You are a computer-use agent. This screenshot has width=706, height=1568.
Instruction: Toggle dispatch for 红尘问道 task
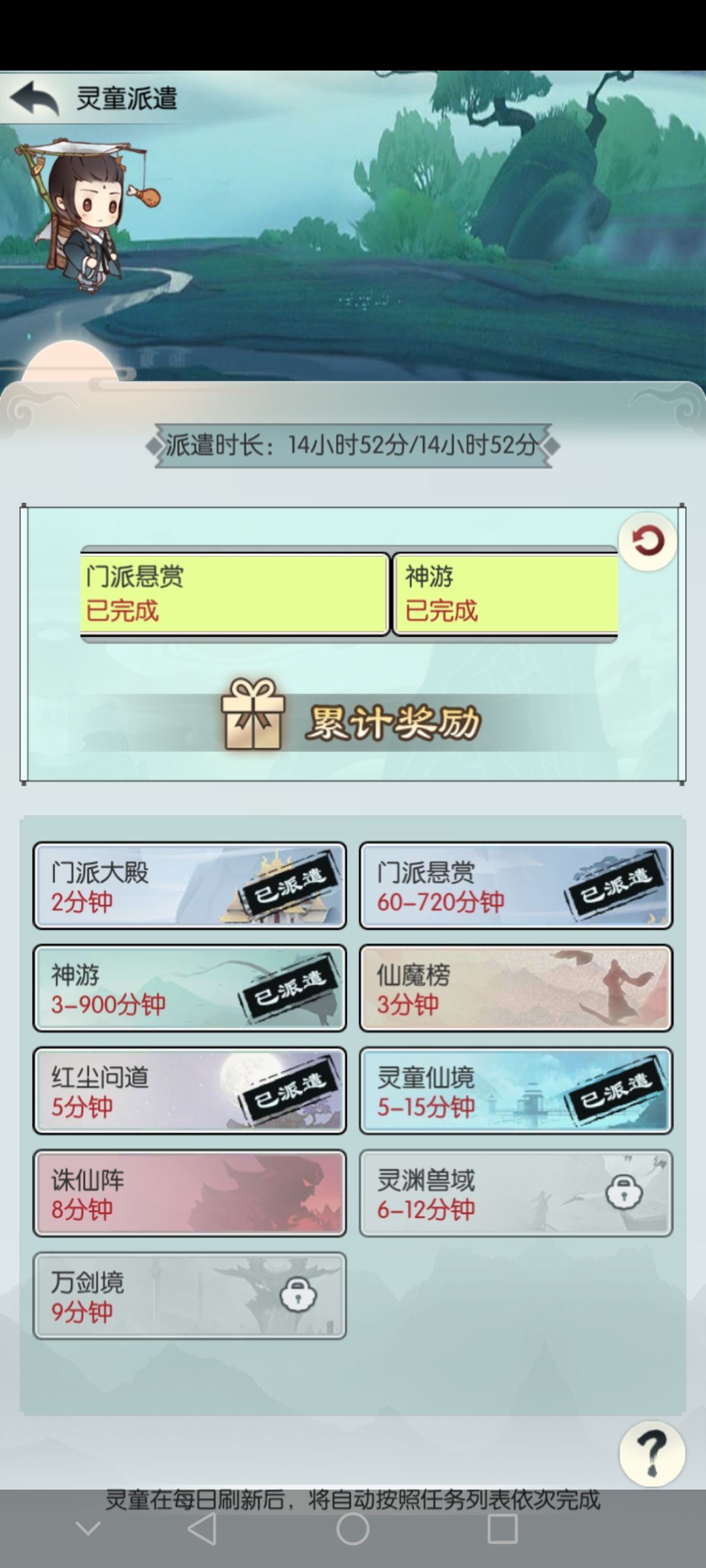pos(190,1090)
